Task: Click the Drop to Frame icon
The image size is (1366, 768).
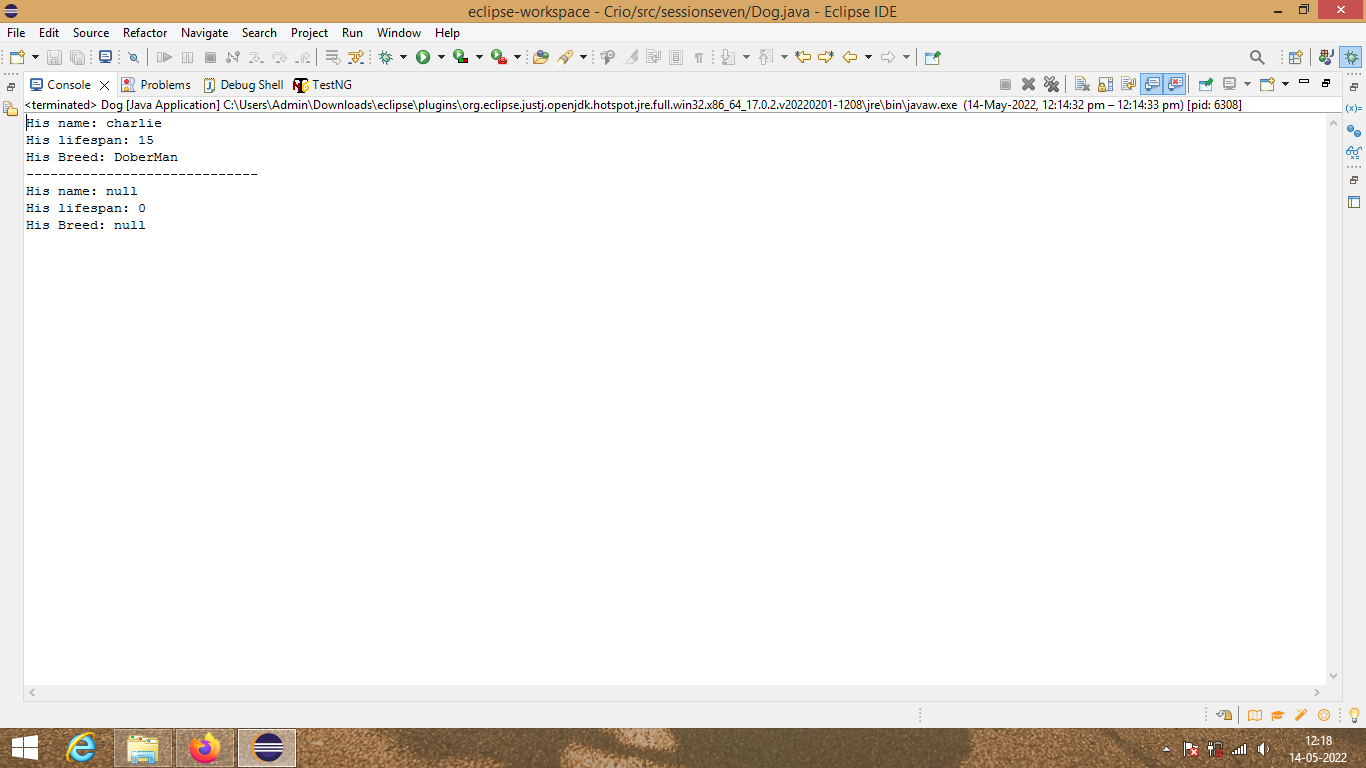Action: pyautogui.click(x=332, y=57)
